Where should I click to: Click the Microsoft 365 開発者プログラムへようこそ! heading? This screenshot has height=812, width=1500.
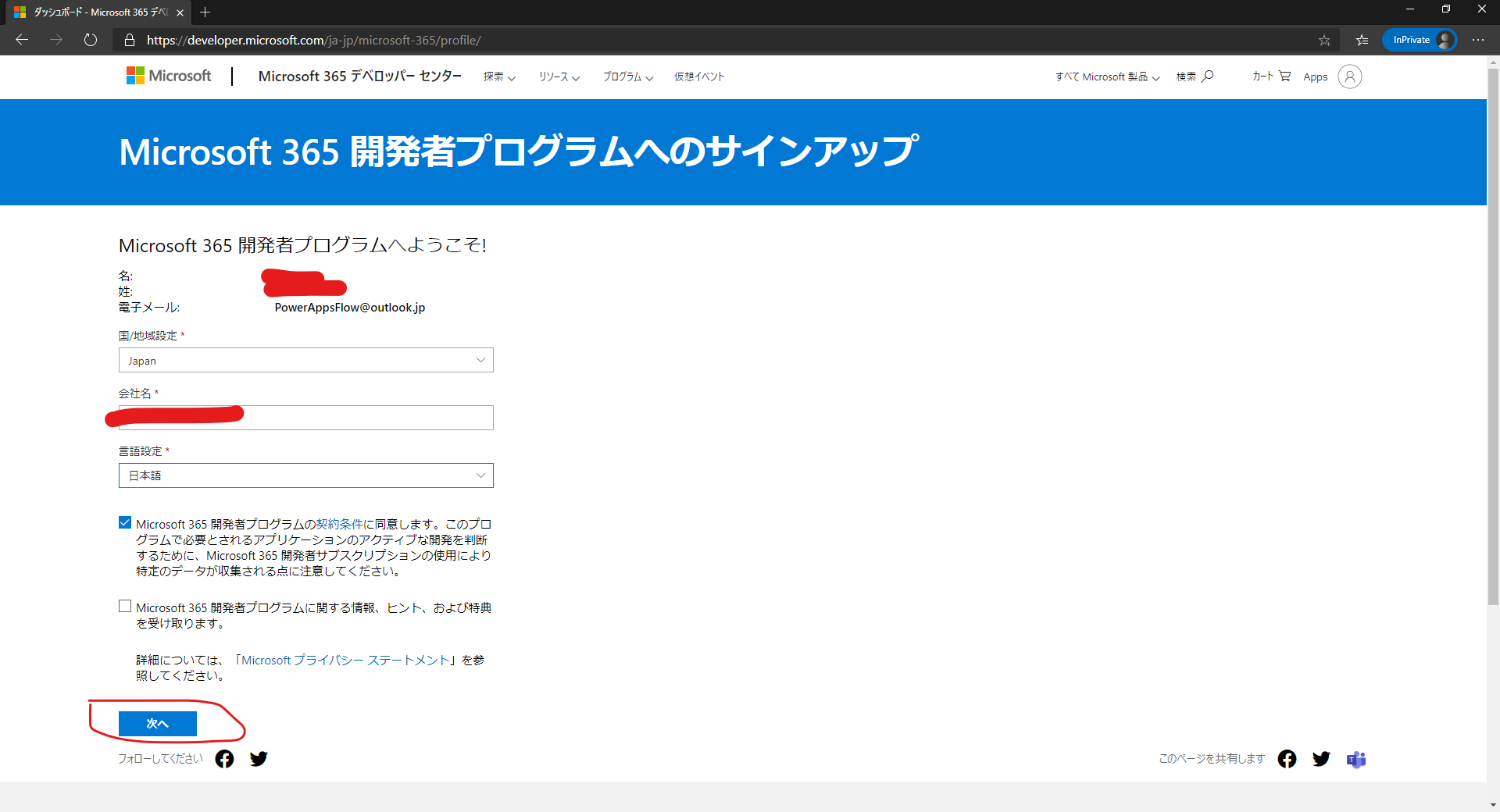coord(302,245)
